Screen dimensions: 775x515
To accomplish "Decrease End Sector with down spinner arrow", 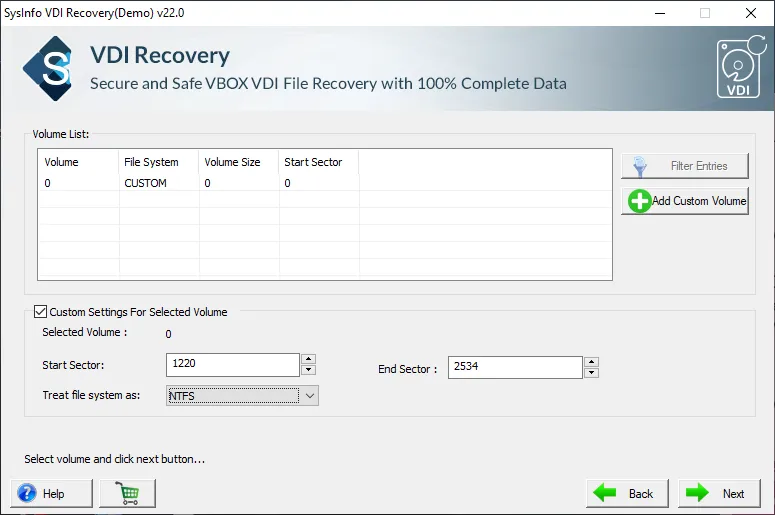I will (x=591, y=373).
